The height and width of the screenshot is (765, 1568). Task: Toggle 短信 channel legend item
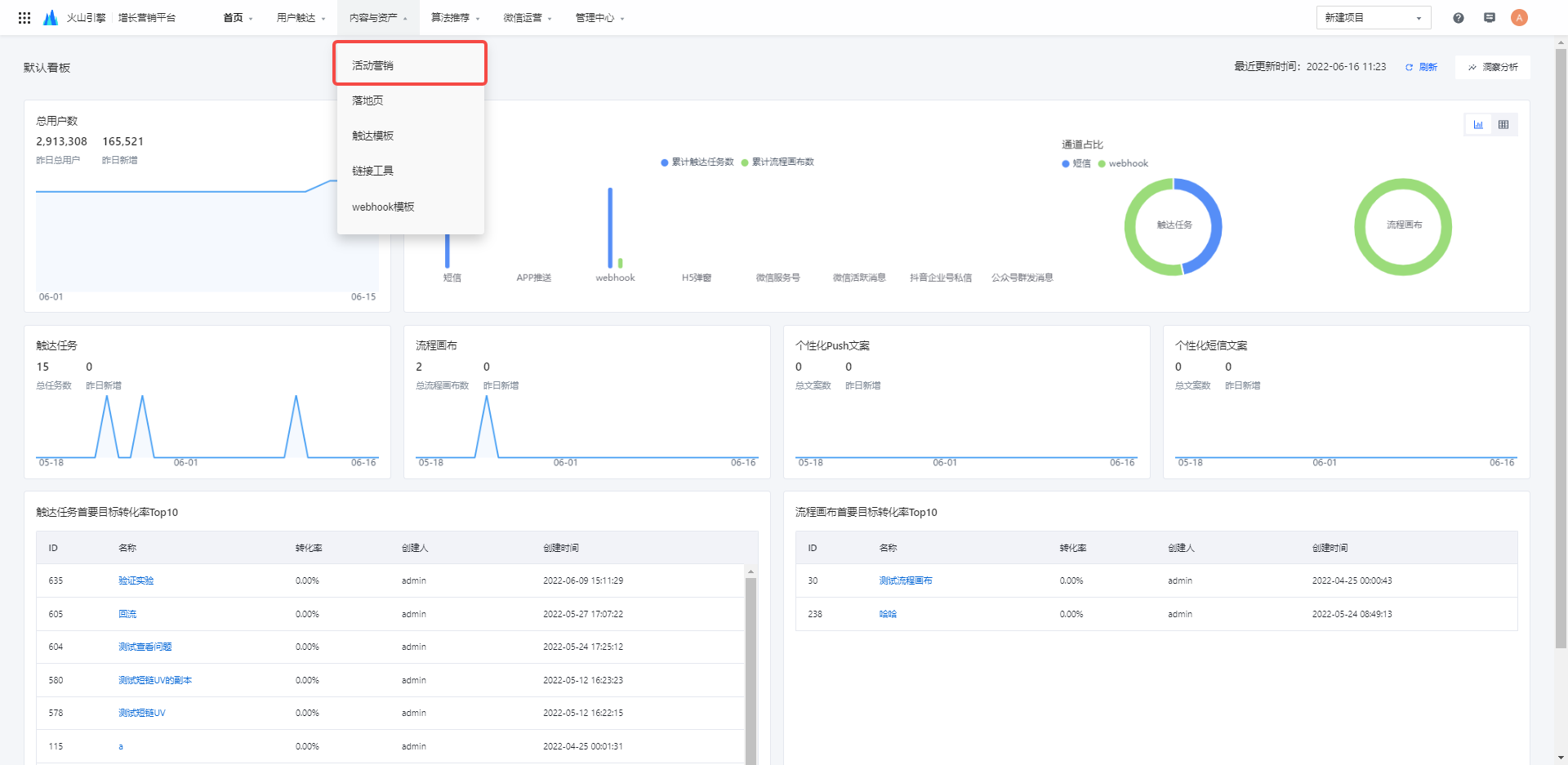pyautogui.click(x=1076, y=163)
